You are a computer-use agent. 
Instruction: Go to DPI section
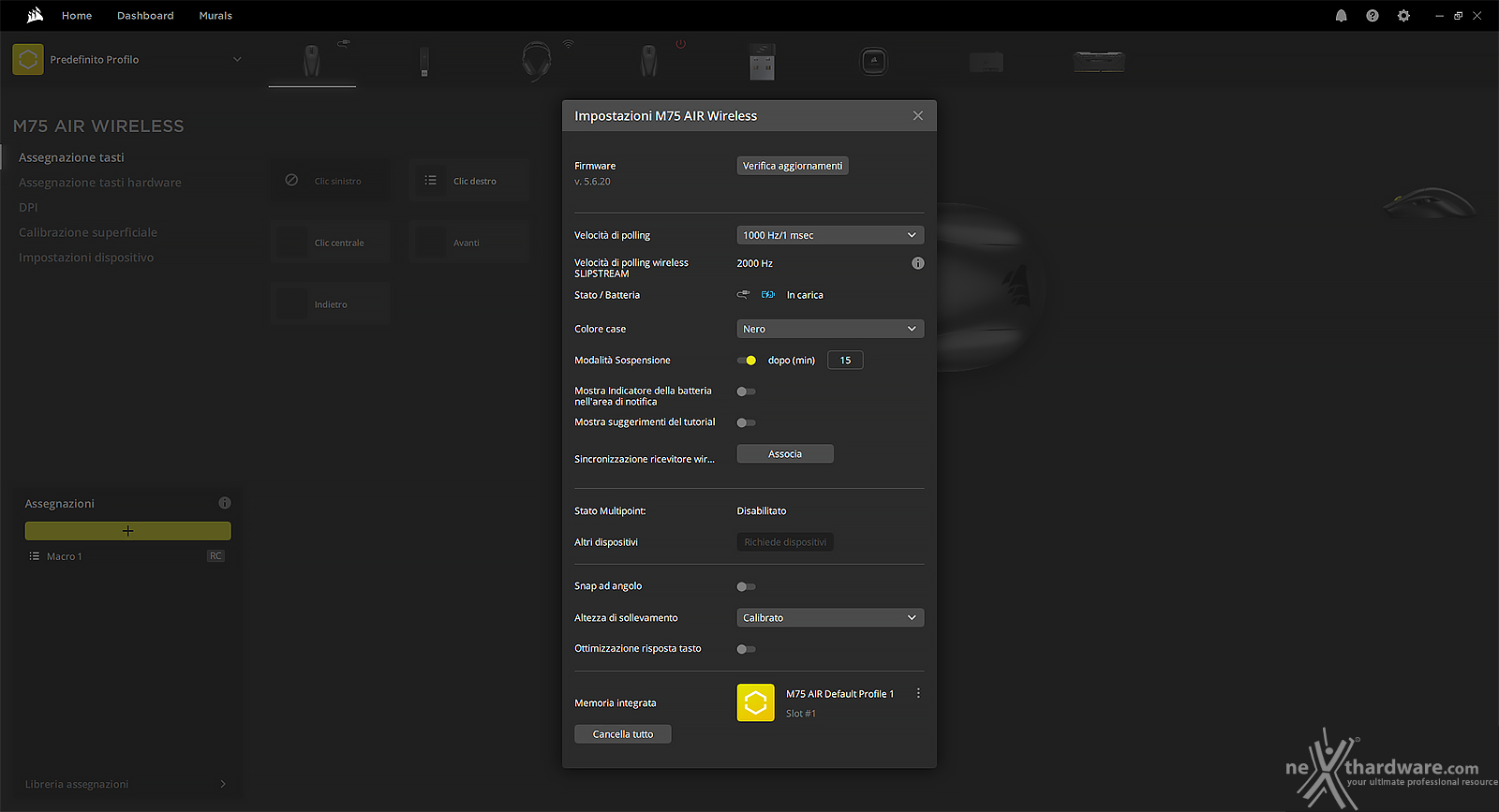28,207
